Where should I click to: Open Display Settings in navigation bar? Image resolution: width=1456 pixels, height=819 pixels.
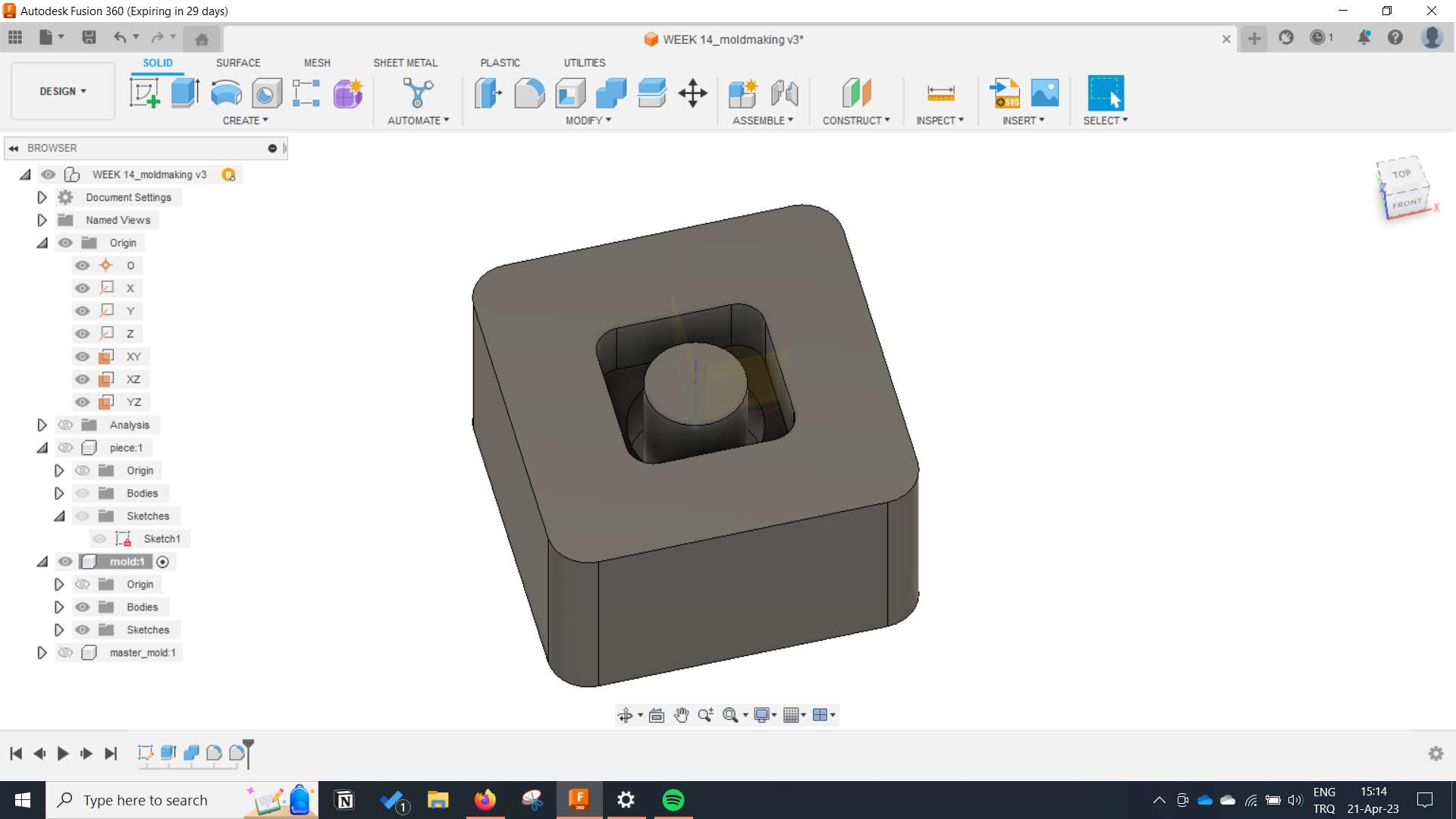click(x=762, y=715)
